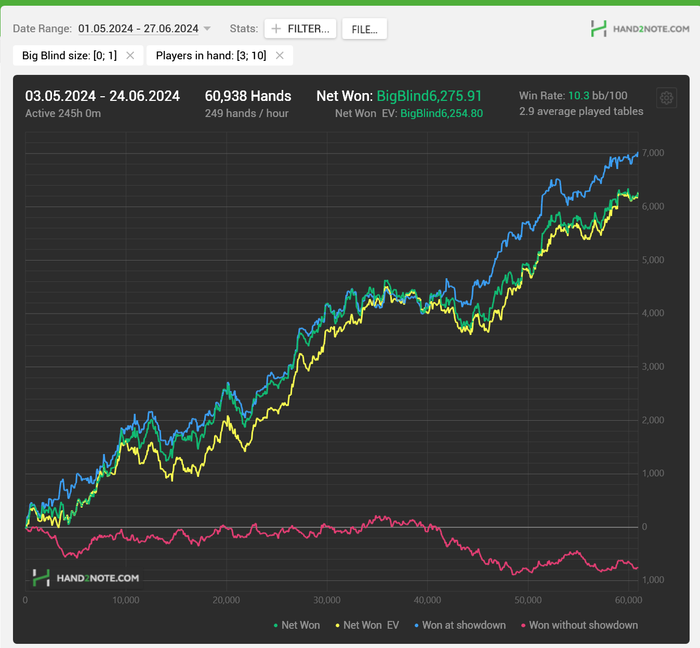Toggle the Net Won legend series

coord(296,625)
